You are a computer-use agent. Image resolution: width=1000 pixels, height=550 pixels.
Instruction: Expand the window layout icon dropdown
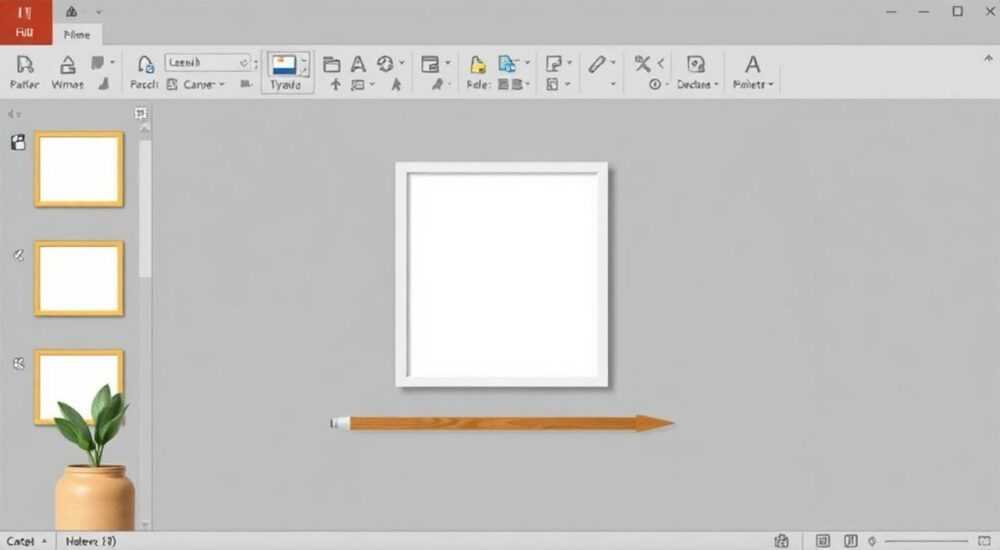point(447,63)
